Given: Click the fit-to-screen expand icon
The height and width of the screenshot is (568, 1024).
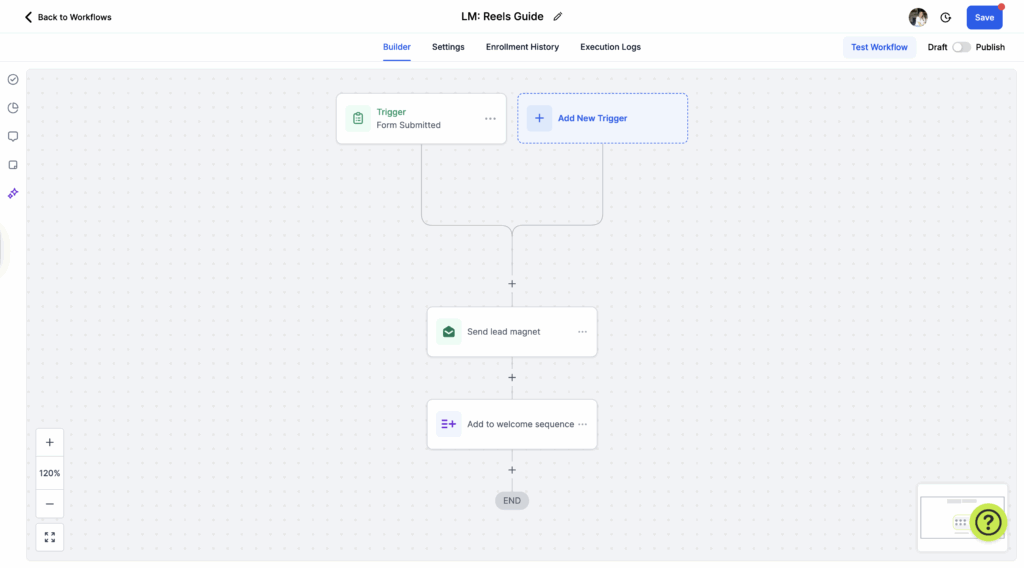Looking at the screenshot, I should pyautogui.click(x=50, y=537).
